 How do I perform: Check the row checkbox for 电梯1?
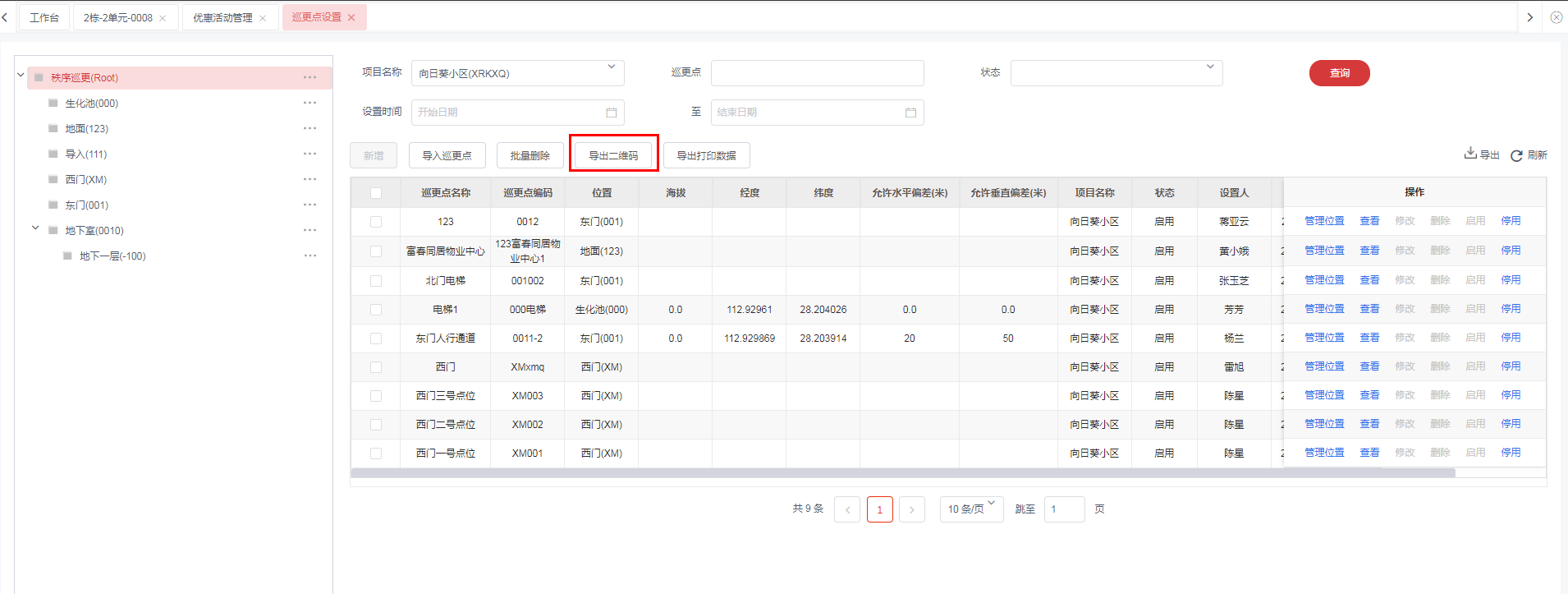click(x=376, y=310)
